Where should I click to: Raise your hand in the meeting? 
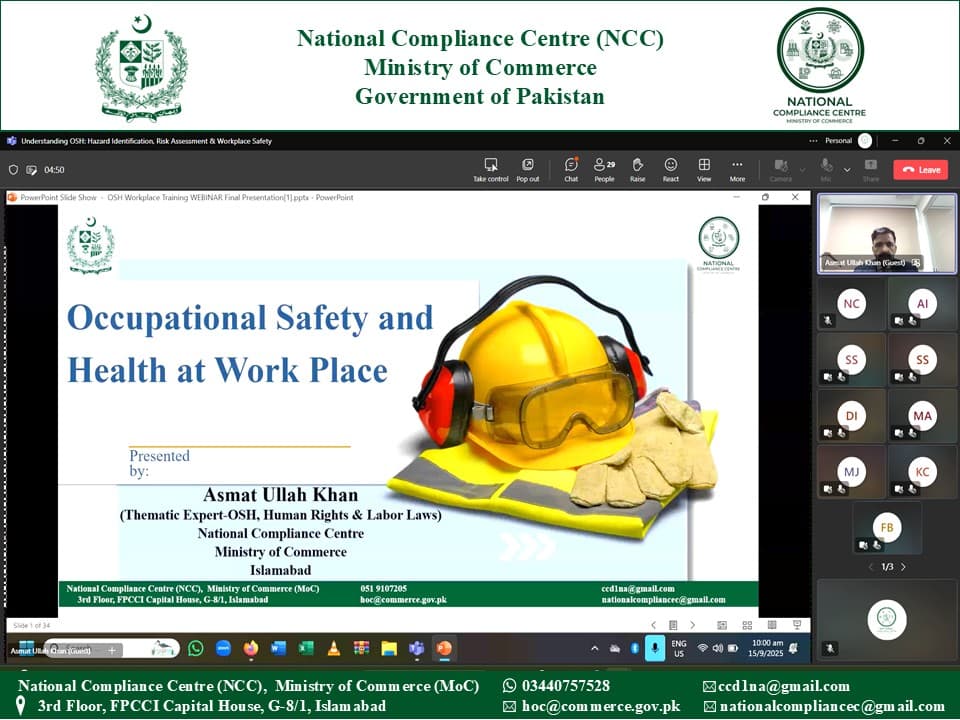(636, 168)
